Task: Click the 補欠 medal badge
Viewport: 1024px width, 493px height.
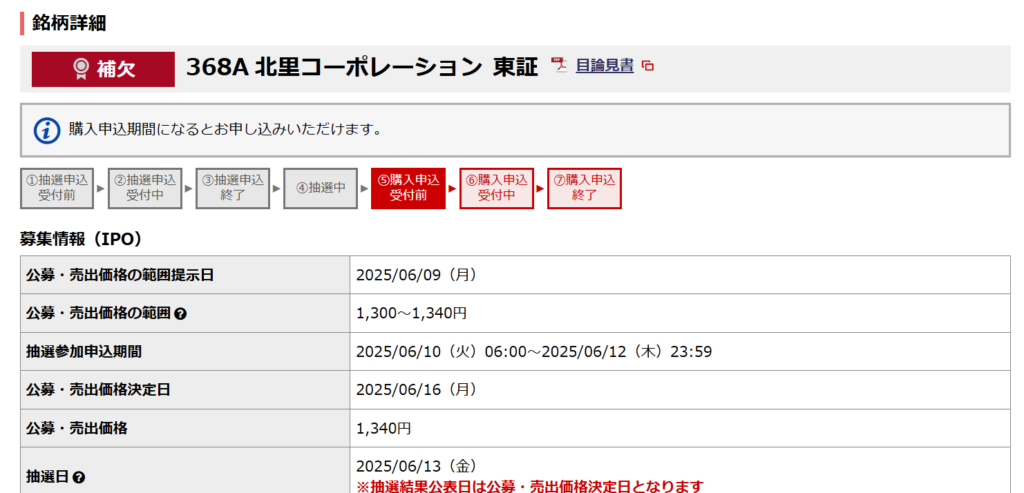Action: pyautogui.click(x=103, y=69)
